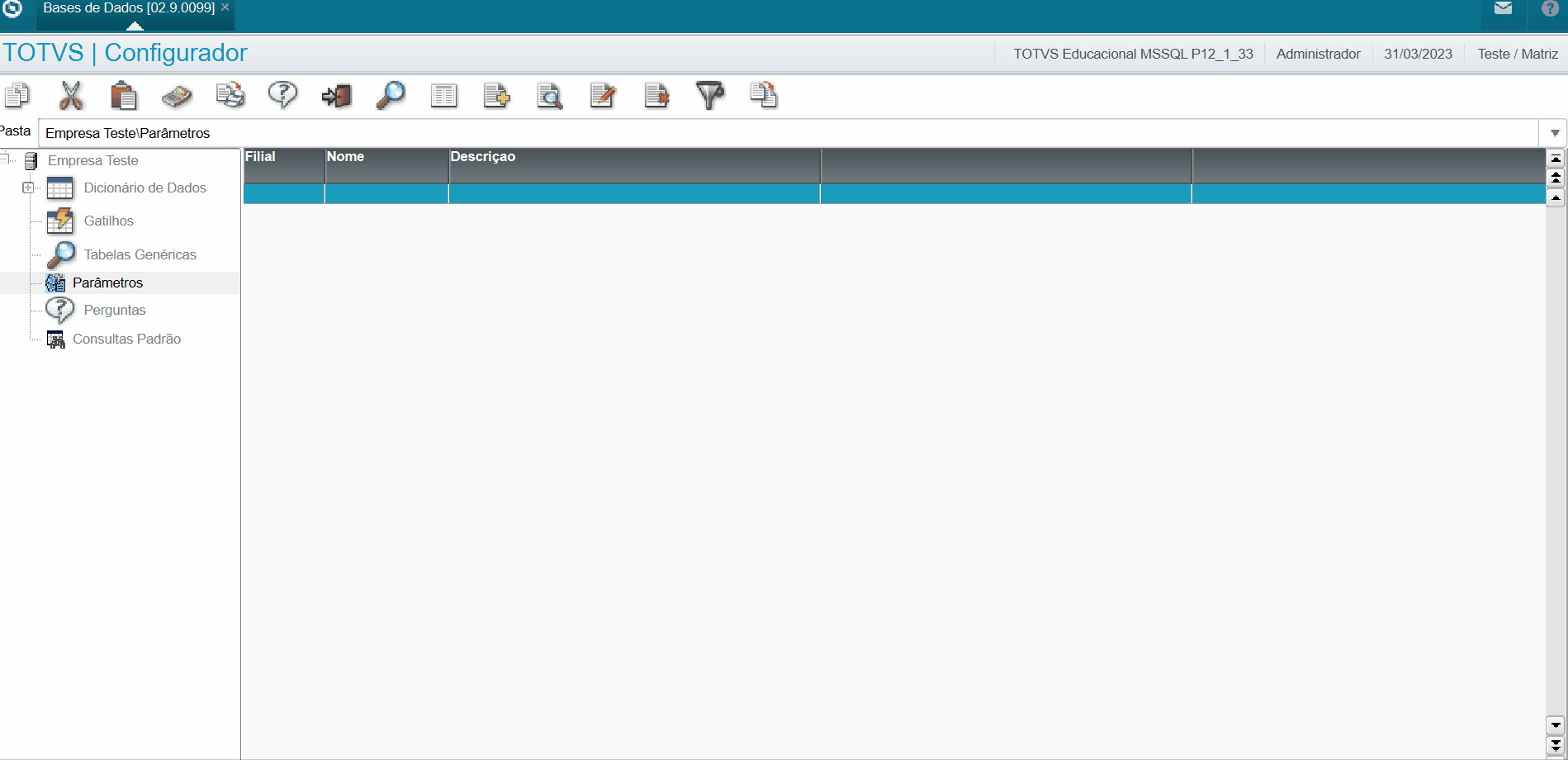Jump to top of grid scrollbar

click(x=1556, y=159)
